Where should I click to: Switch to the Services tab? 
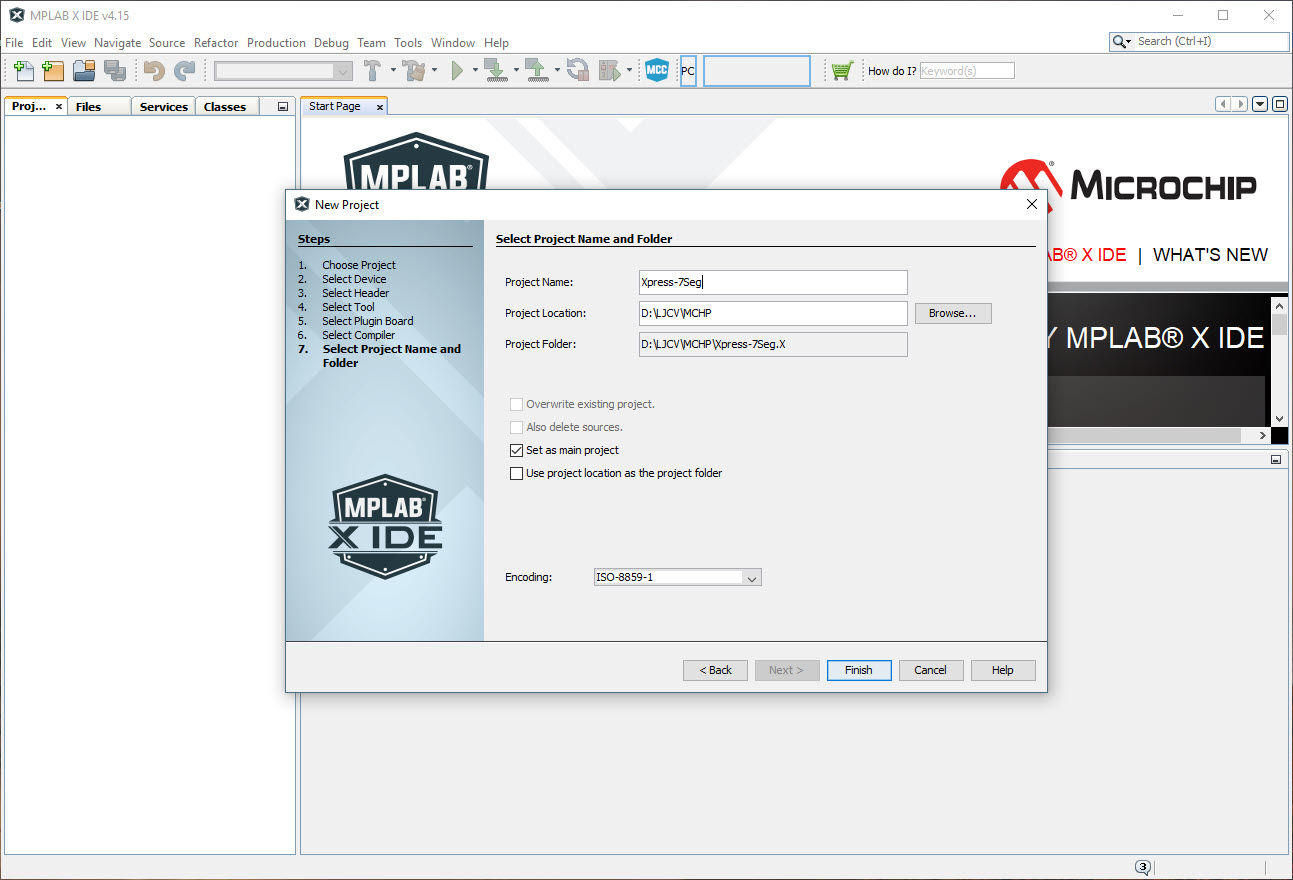click(x=162, y=105)
